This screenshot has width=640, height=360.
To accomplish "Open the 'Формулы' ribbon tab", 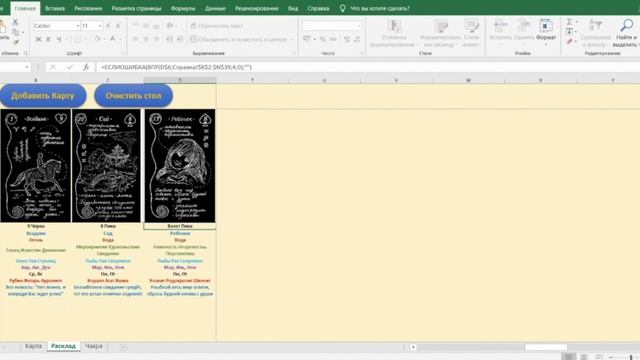I will pos(183,8).
